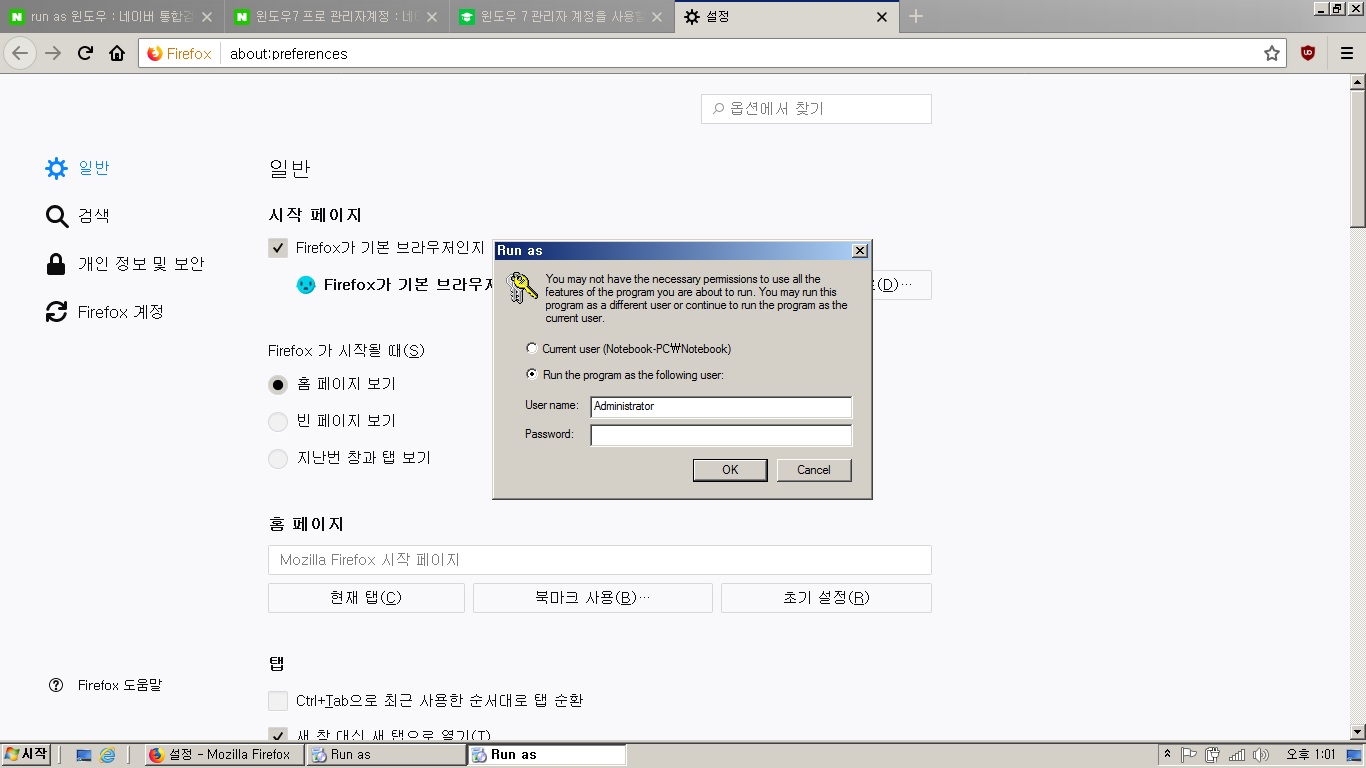Open Internet Explorer from quick launch
The image size is (1366, 768).
107,755
